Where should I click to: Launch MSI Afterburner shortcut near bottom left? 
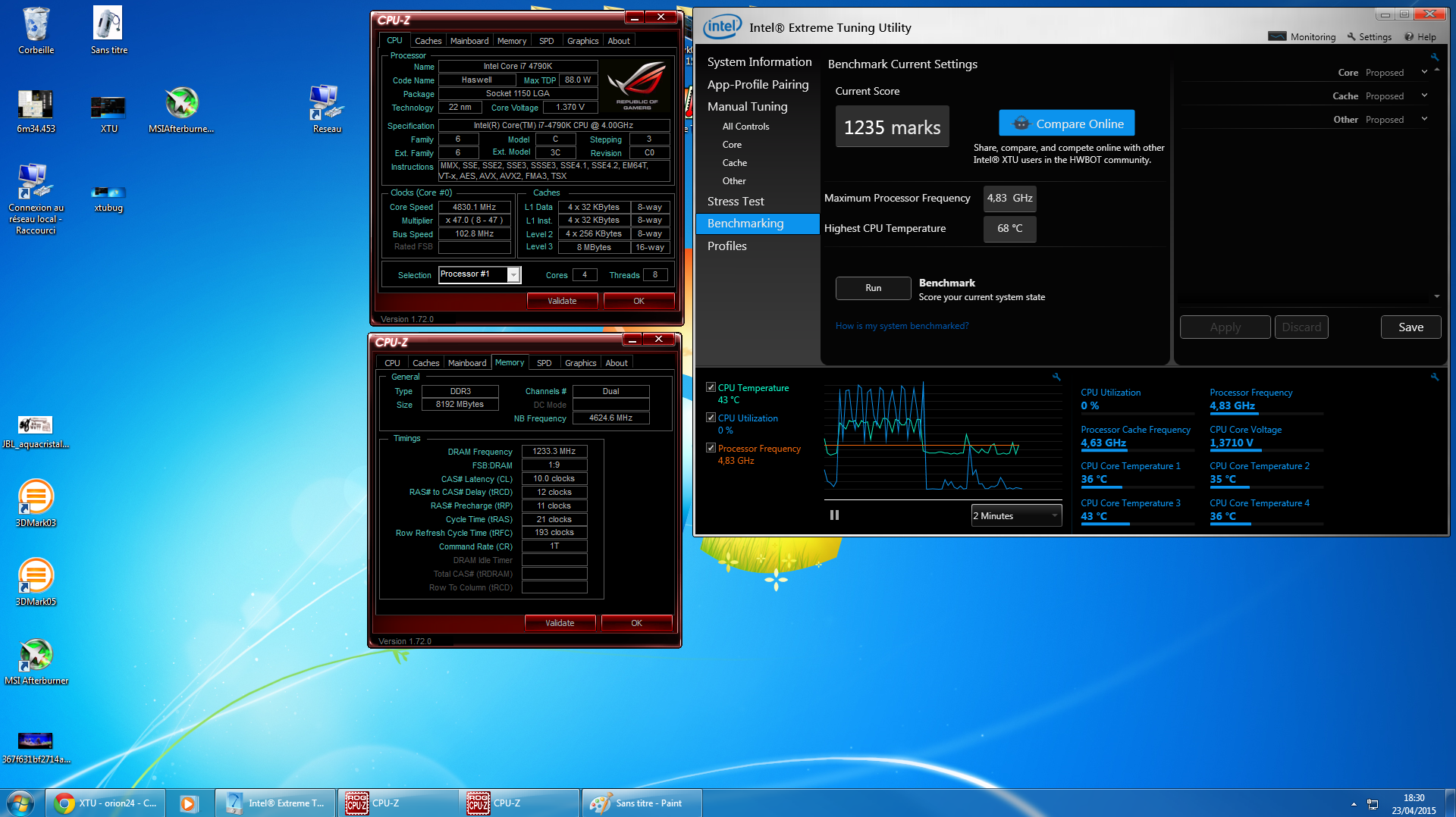(x=36, y=662)
